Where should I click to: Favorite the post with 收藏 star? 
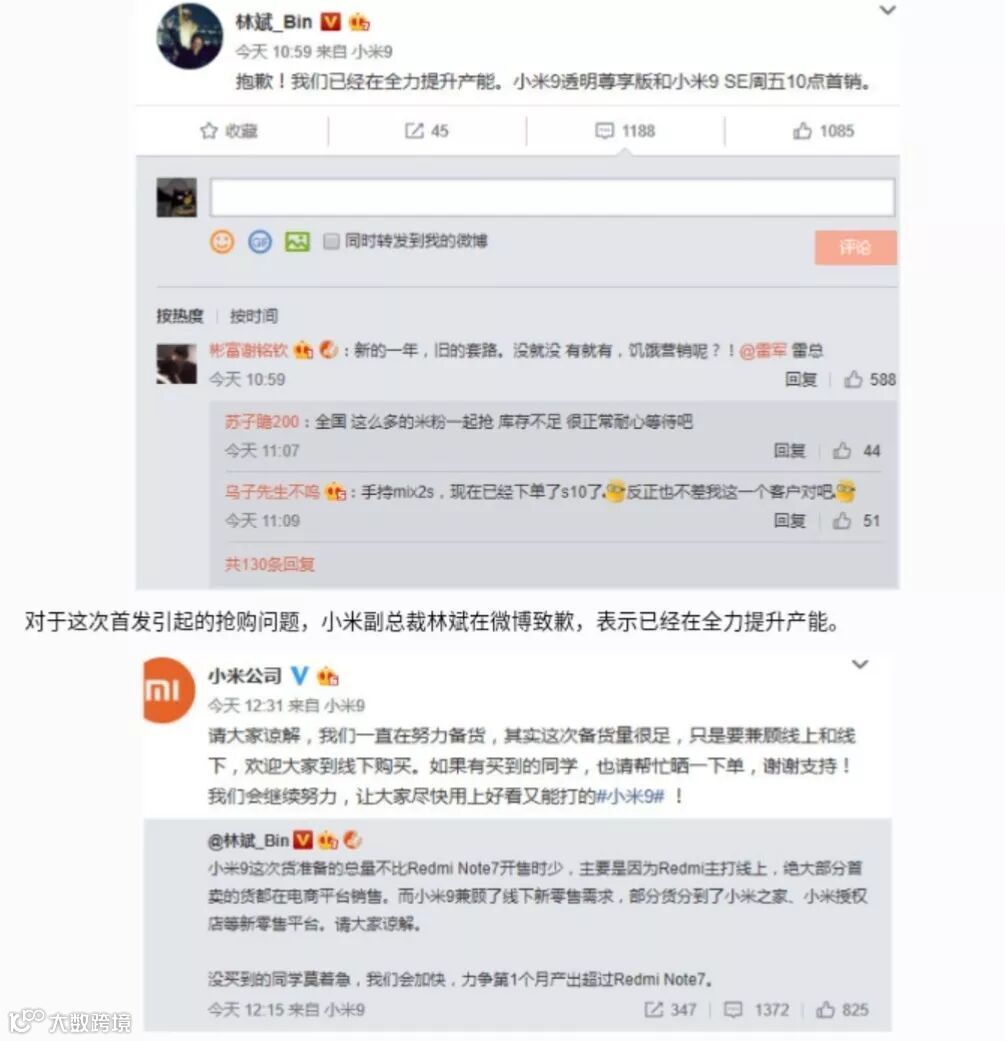pos(228,131)
